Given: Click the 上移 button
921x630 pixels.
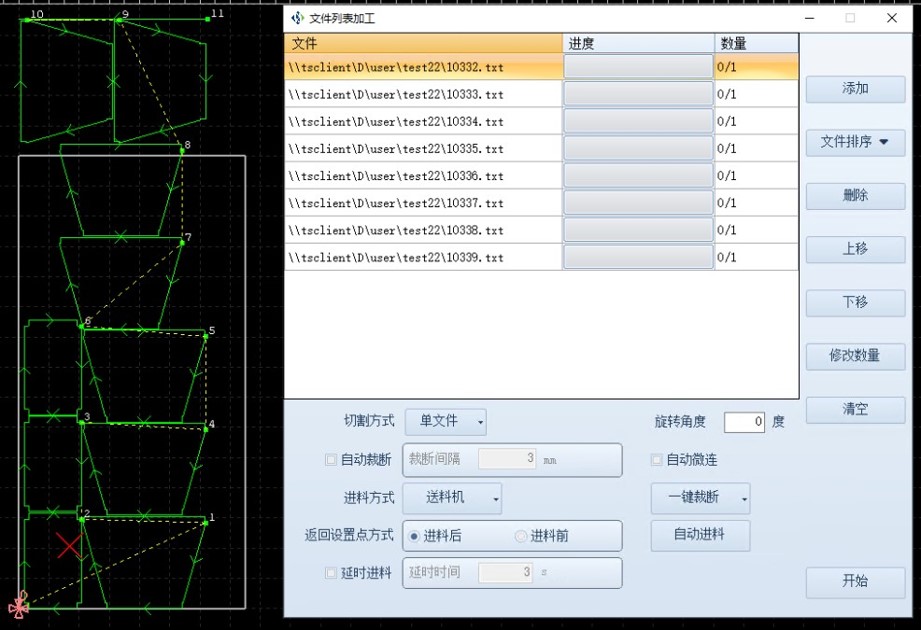Looking at the screenshot, I should point(855,249).
